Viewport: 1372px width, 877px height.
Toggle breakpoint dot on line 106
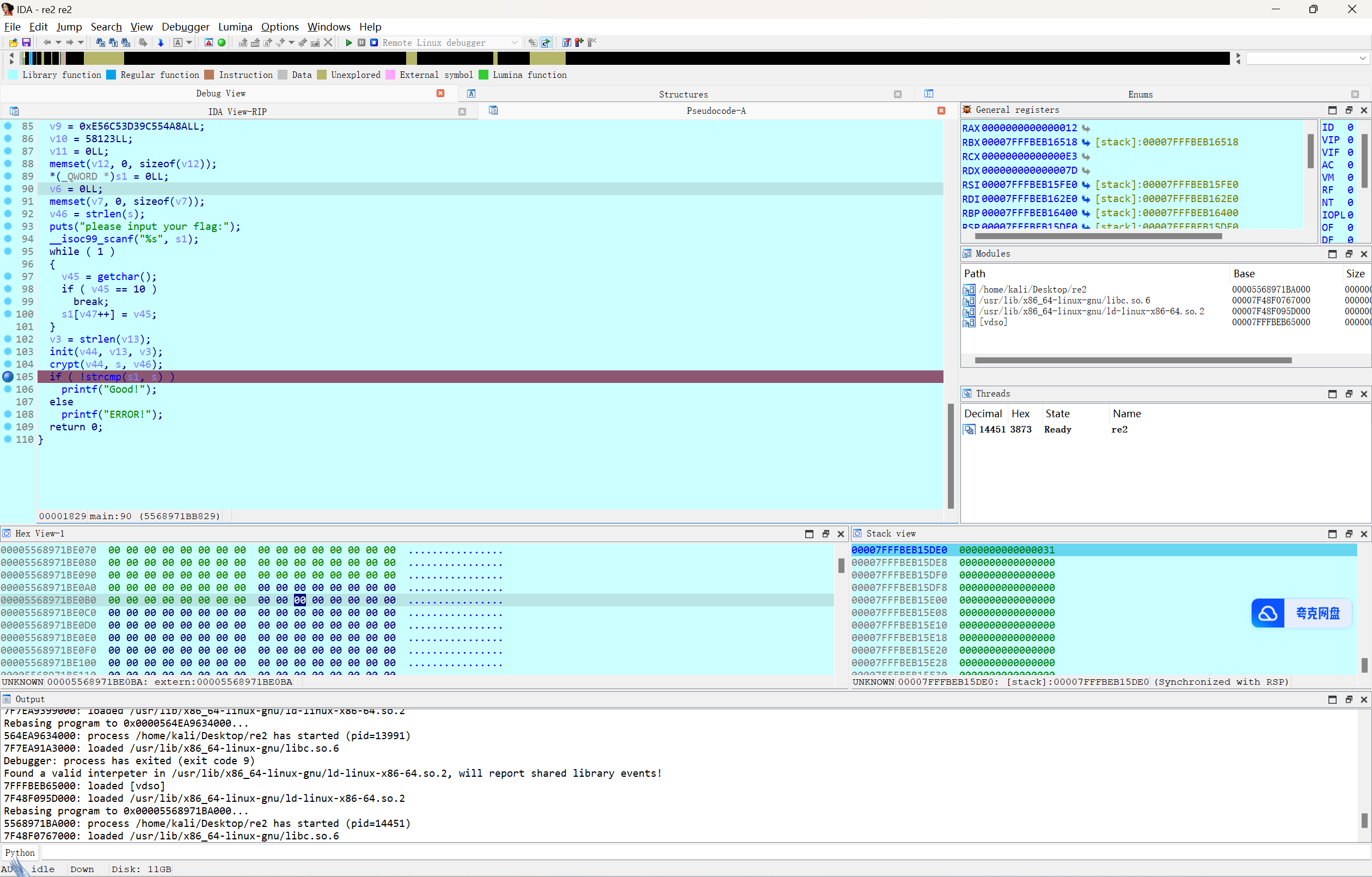pyautogui.click(x=8, y=389)
